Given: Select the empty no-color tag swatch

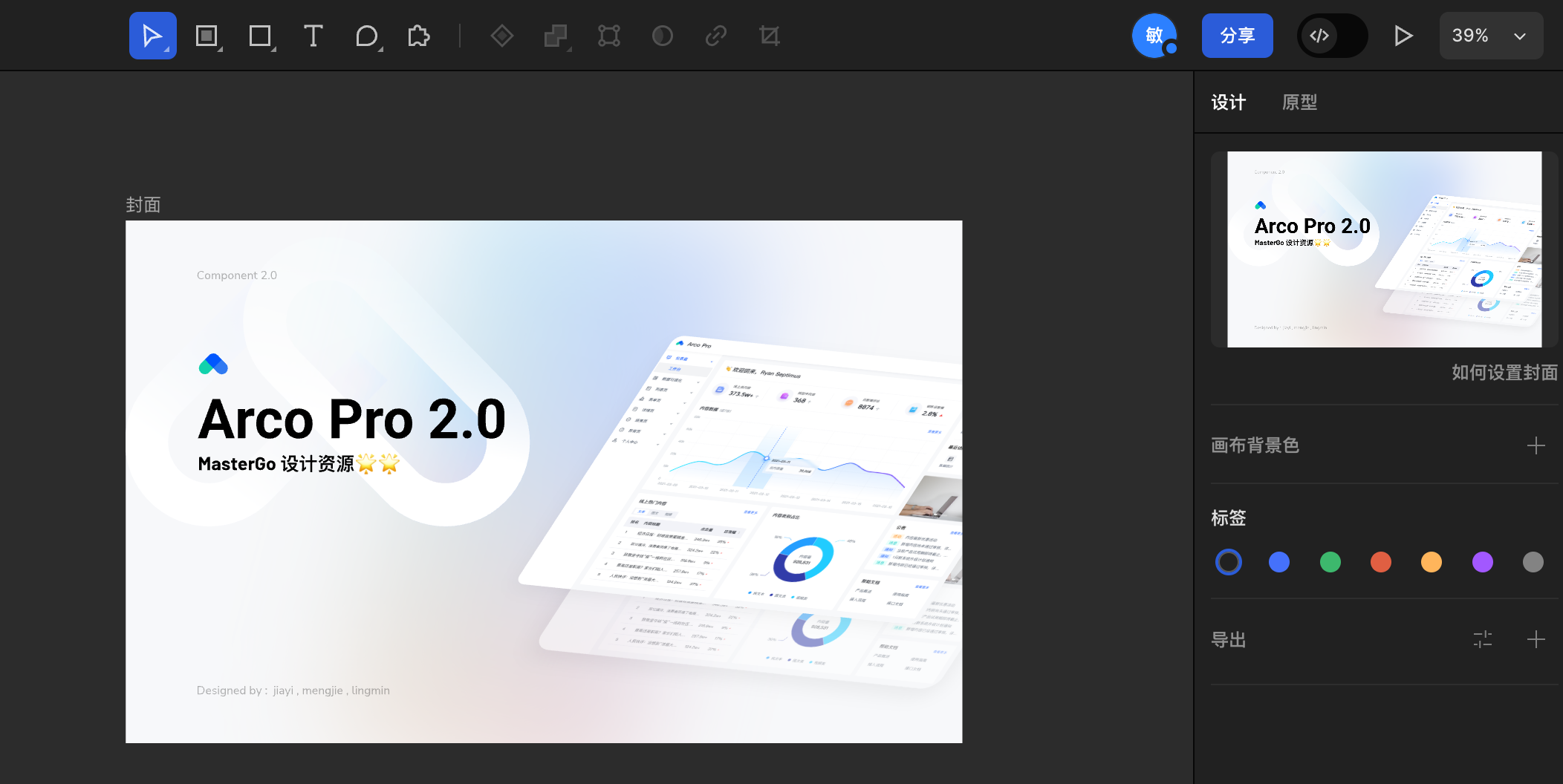Looking at the screenshot, I should [1229, 562].
